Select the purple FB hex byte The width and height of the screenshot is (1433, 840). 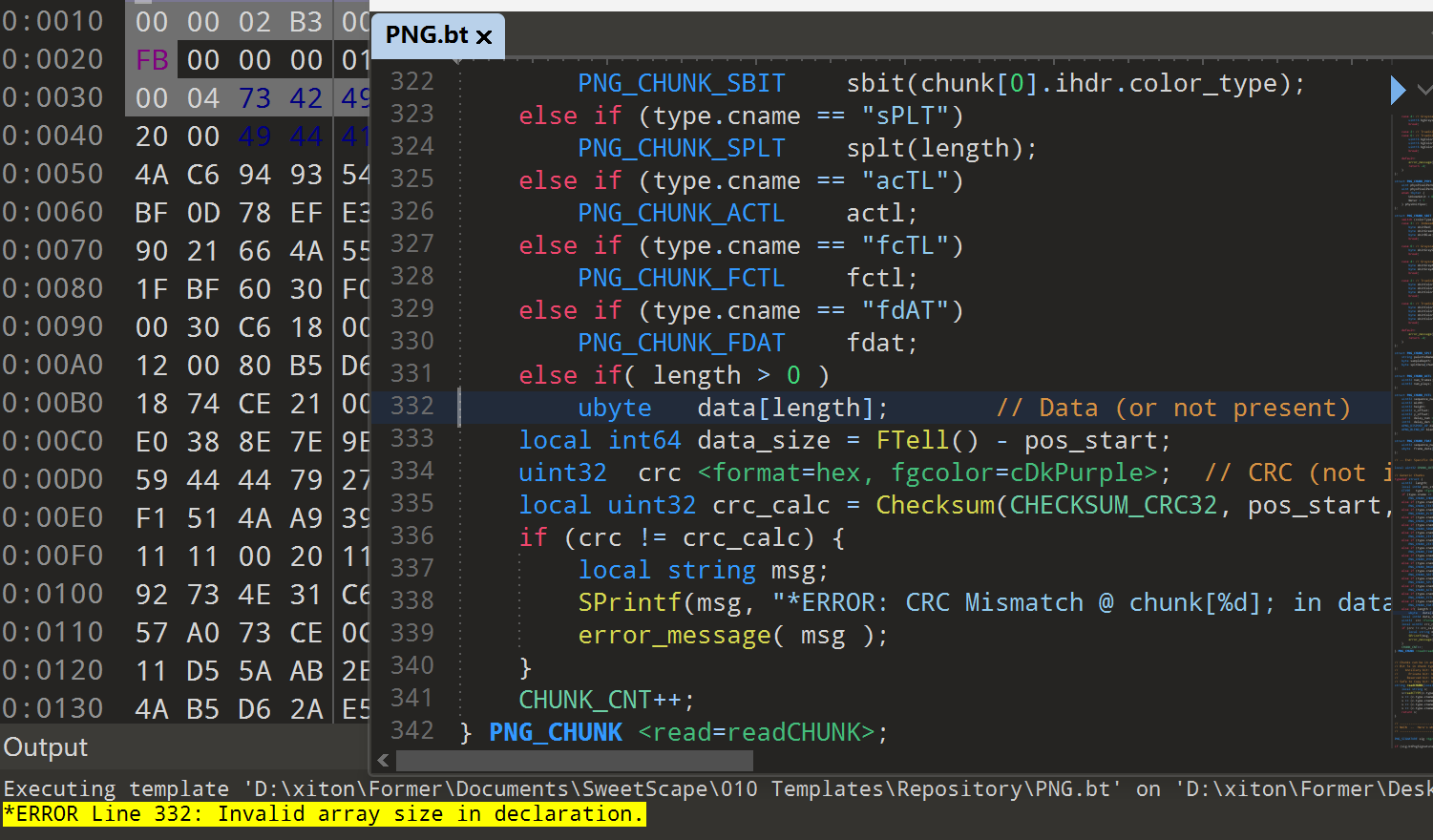(x=152, y=60)
